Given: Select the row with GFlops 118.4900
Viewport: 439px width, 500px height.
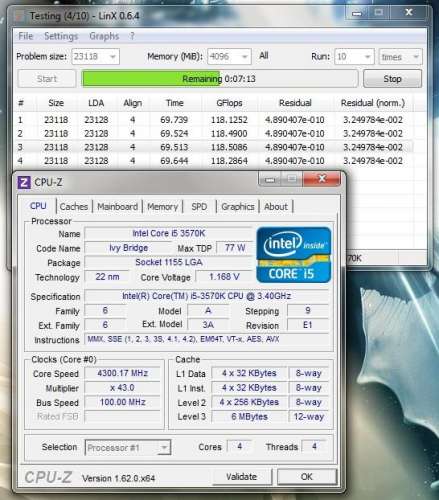Looking at the screenshot, I should pos(213,133).
